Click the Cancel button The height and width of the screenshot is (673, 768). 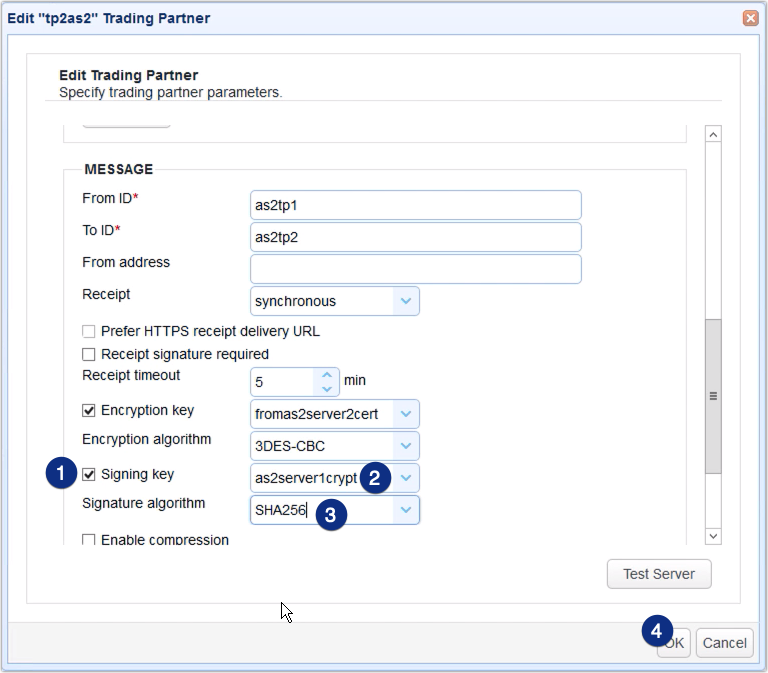(724, 643)
